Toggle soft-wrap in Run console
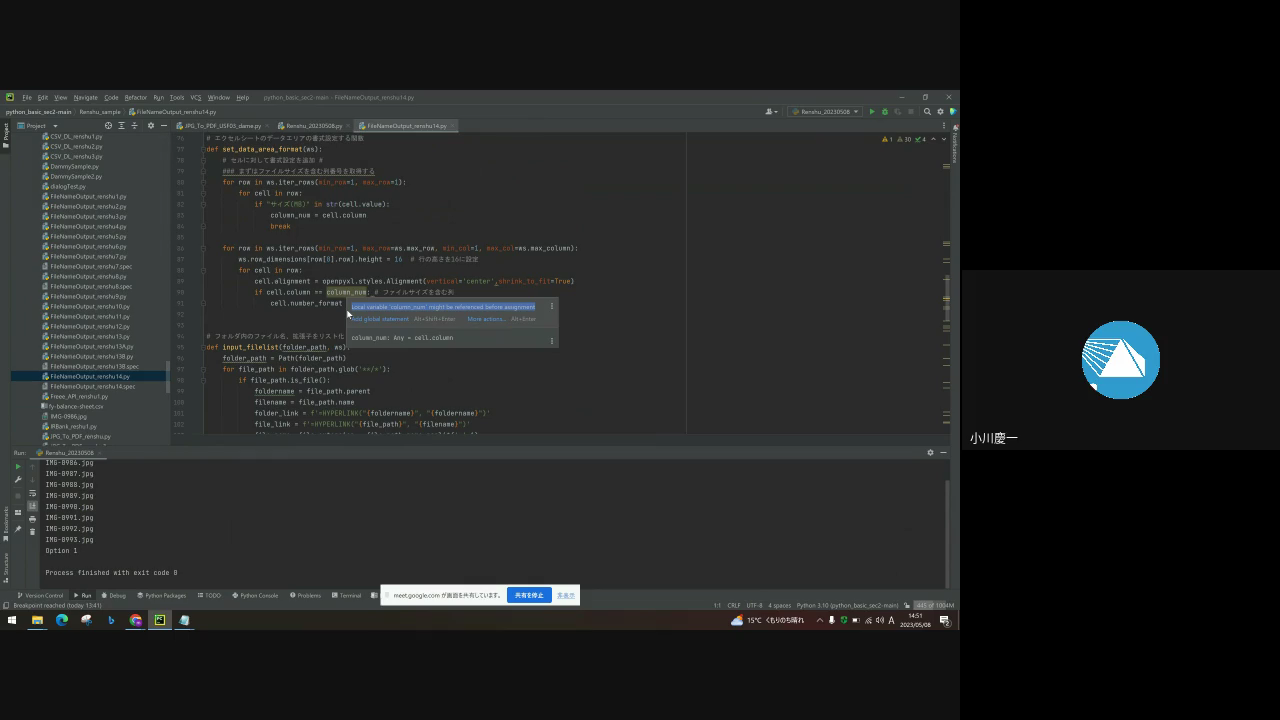This screenshot has height=720, width=1280. pos(32,493)
